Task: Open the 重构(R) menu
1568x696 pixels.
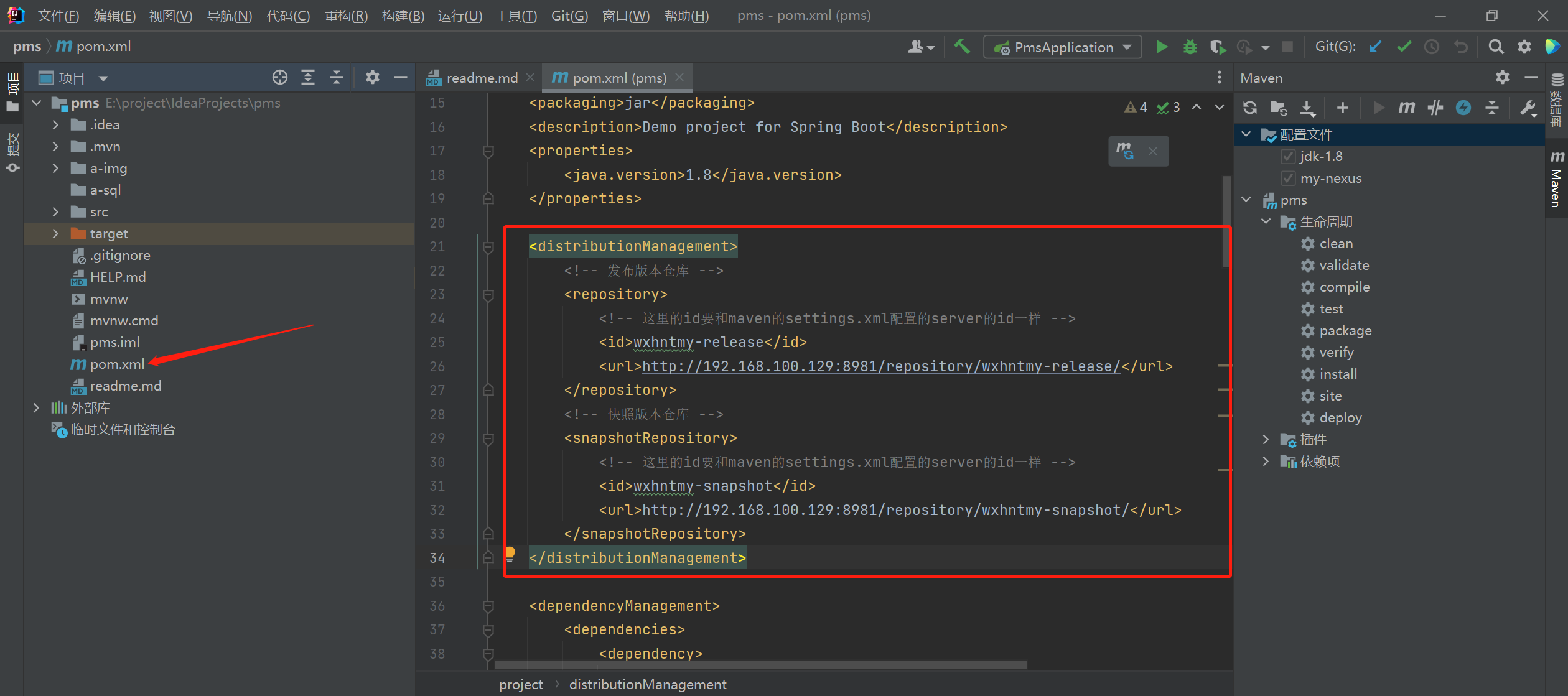Action: [346, 16]
